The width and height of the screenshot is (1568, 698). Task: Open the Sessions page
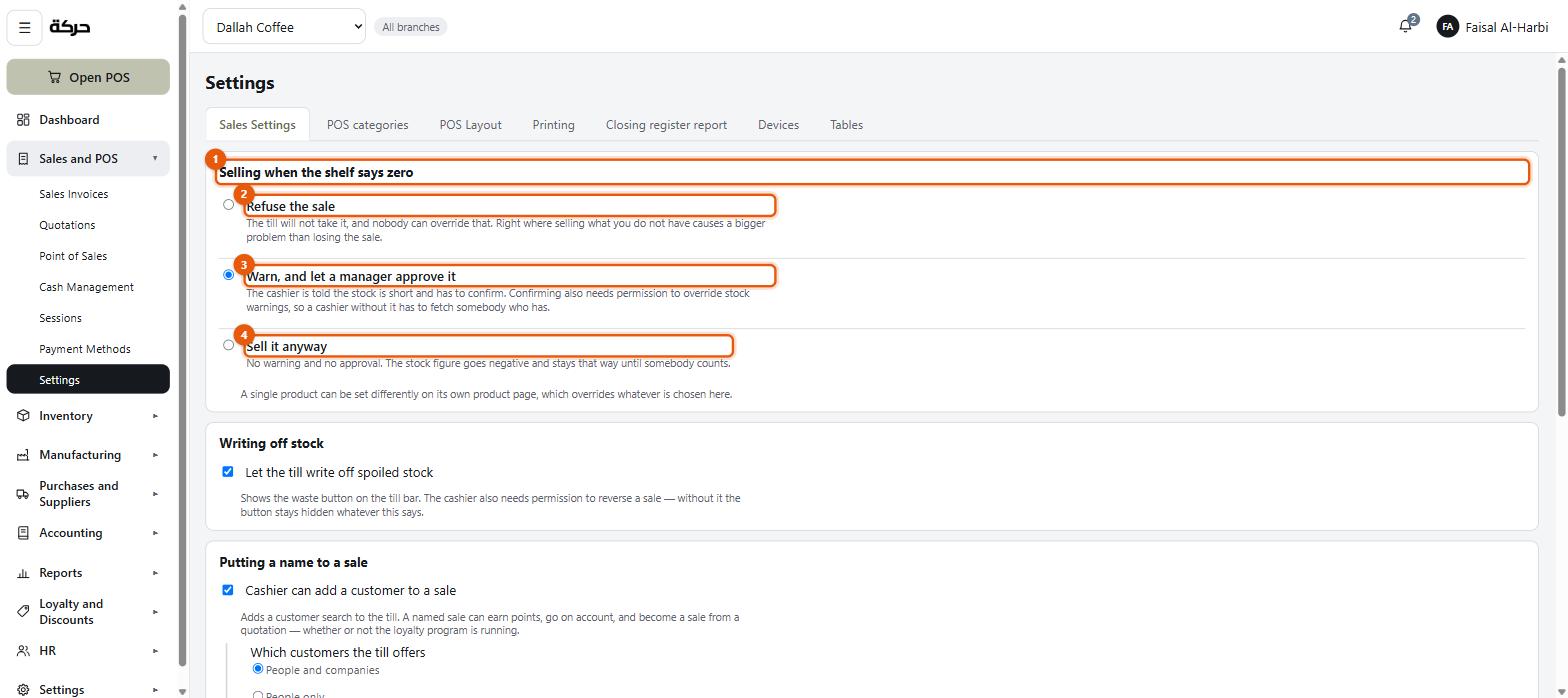point(88,318)
